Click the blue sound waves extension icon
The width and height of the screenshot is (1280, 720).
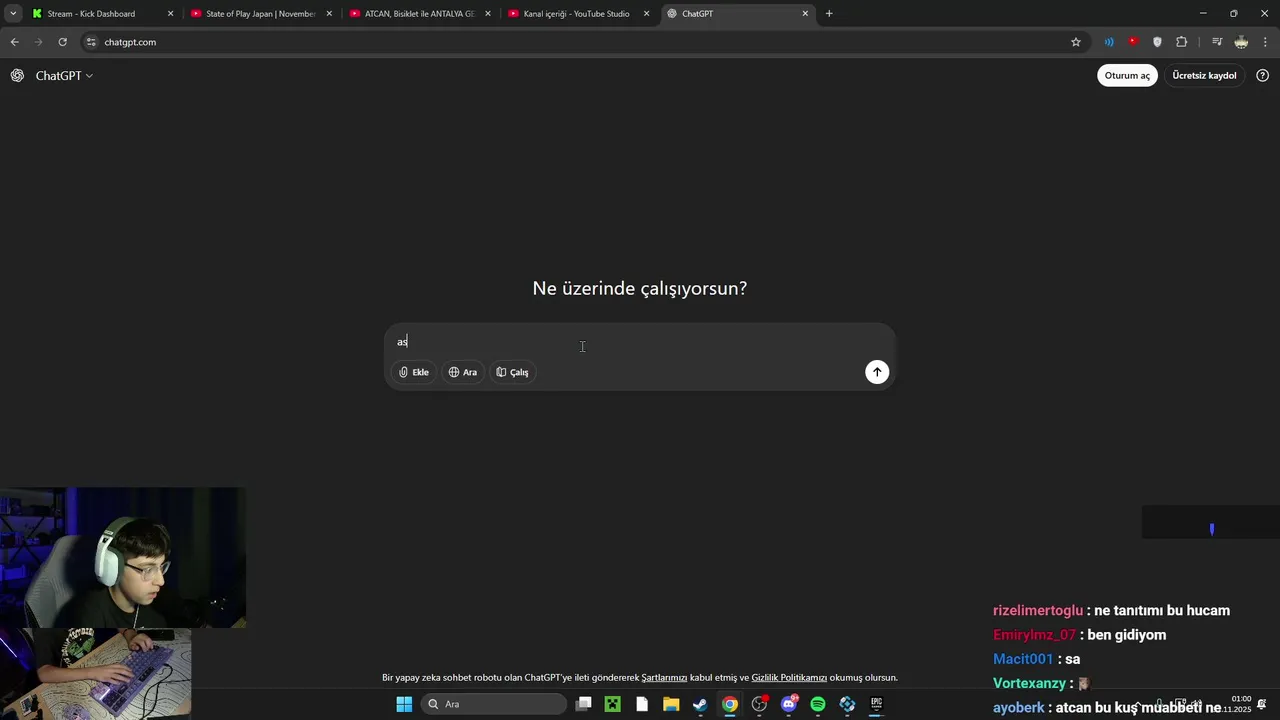click(x=1109, y=42)
